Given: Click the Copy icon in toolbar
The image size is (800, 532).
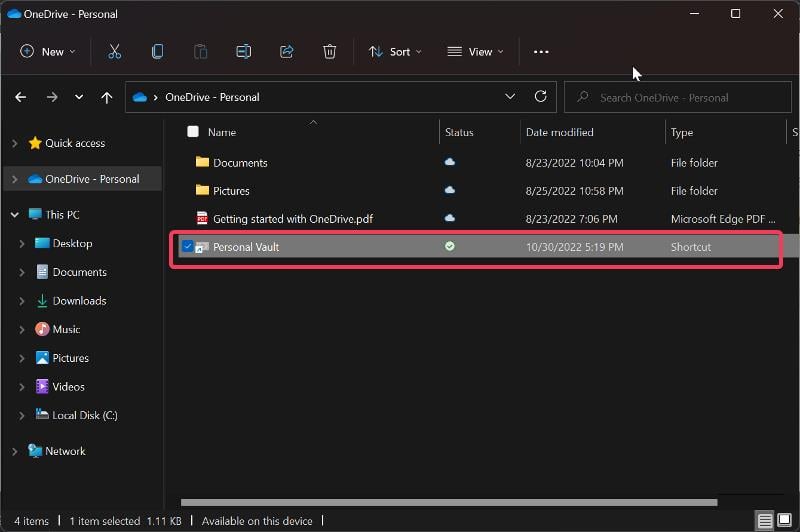Looking at the screenshot, I should point(158,52).
